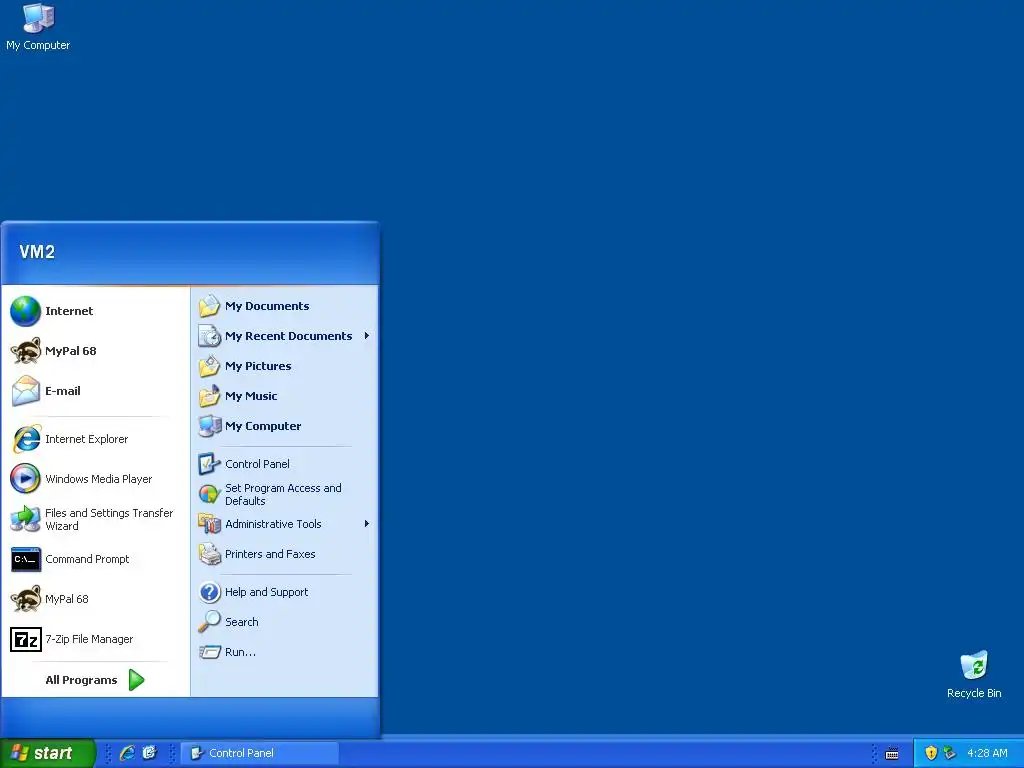Open Control Panel from the Start menu

[x=285, y=464]
